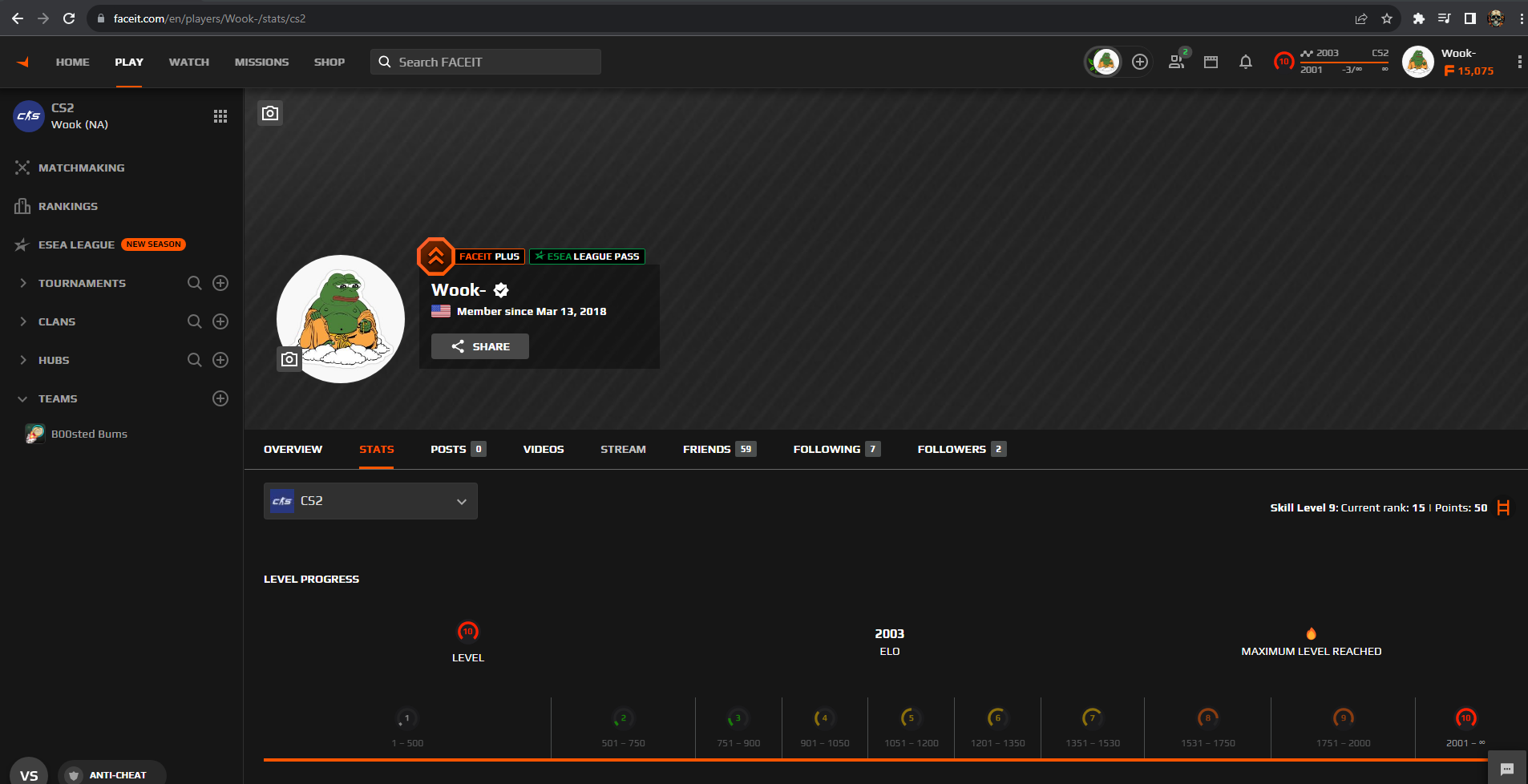Click the FACEIT Plus badge
The height and width of the screenshot is (784, 1528).
489,257
